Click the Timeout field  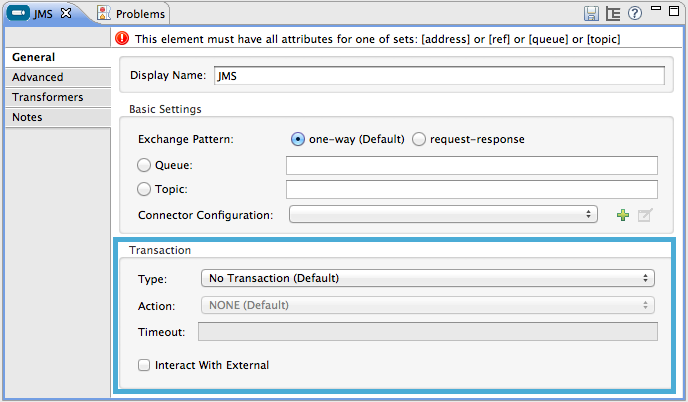click(x=428, y=331)
